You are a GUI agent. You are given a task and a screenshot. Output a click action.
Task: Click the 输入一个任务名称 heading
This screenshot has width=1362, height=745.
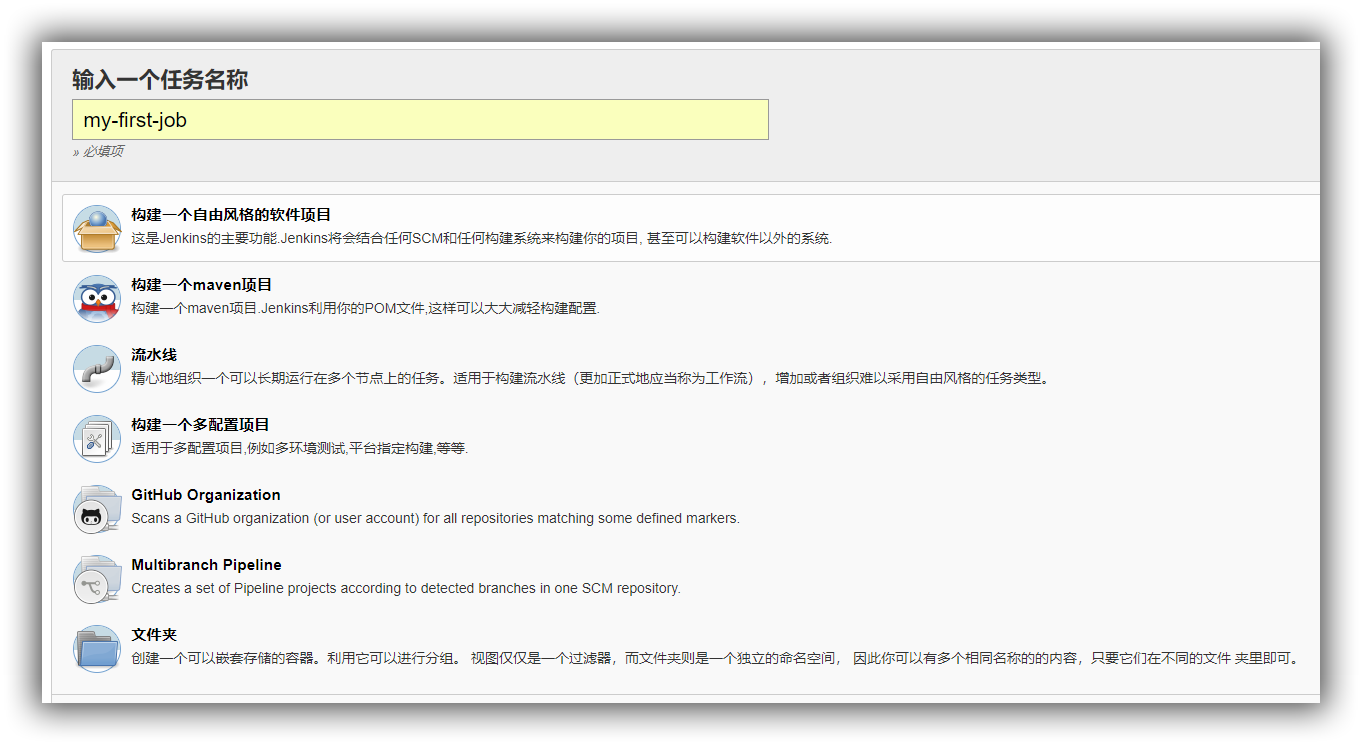(160, 80)
